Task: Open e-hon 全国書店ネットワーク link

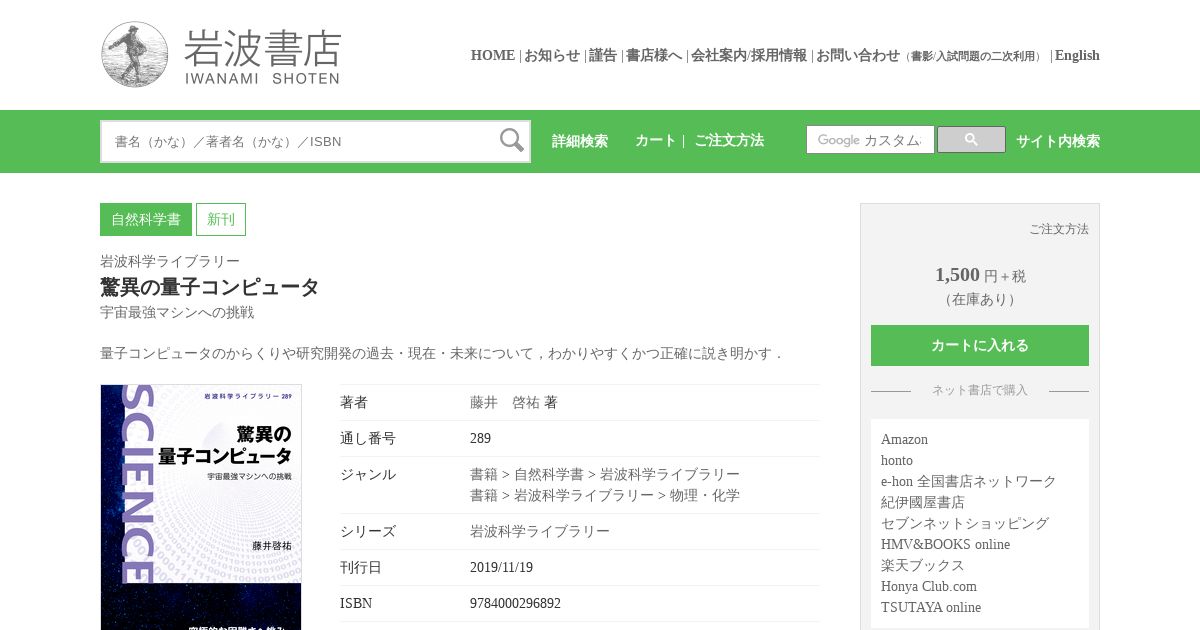Action: click(x=969, y=481)
